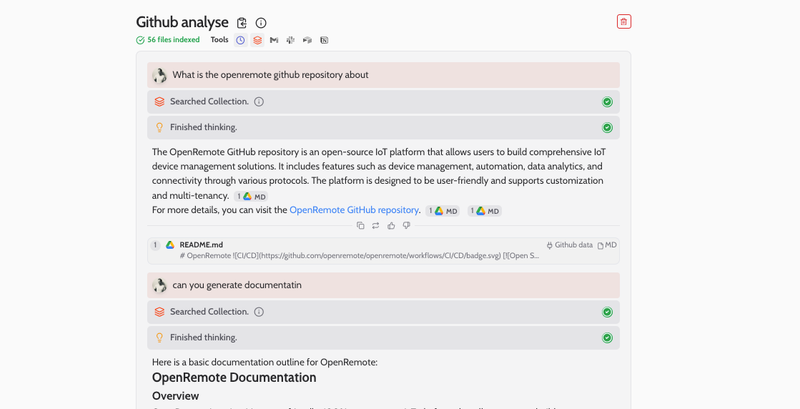
Task: Expand Searched Collection under the openremote repository question
Action: [x=384, y=101]
